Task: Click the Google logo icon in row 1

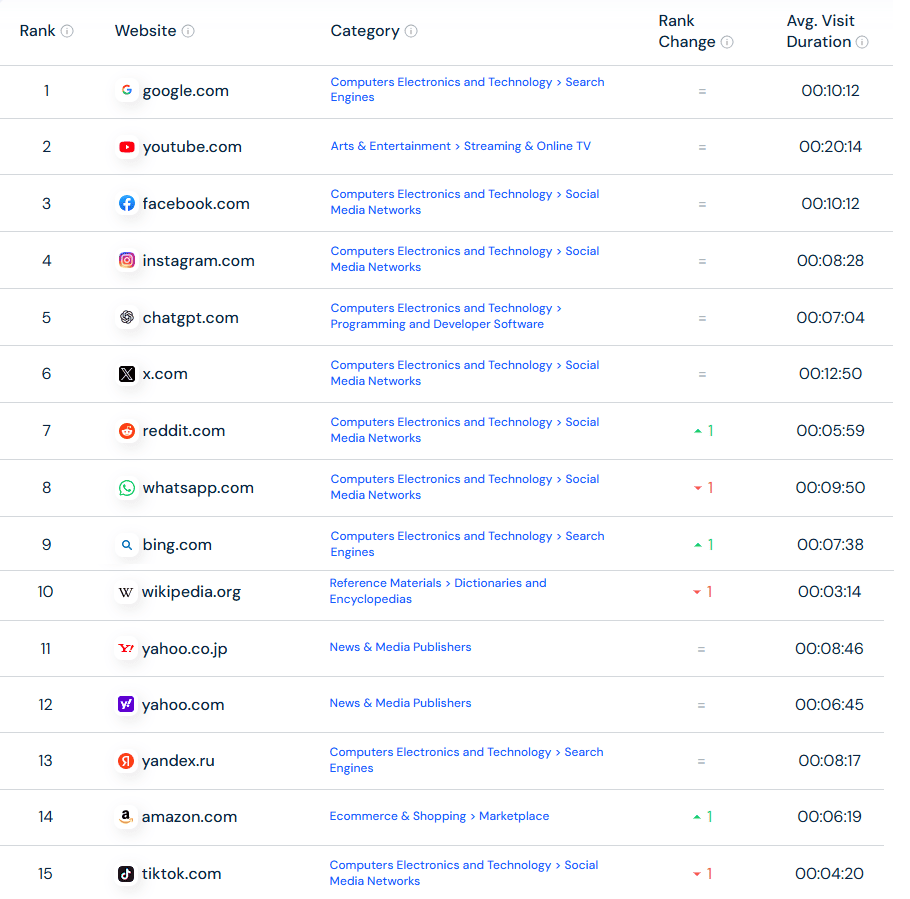Action: coord(127,91)
